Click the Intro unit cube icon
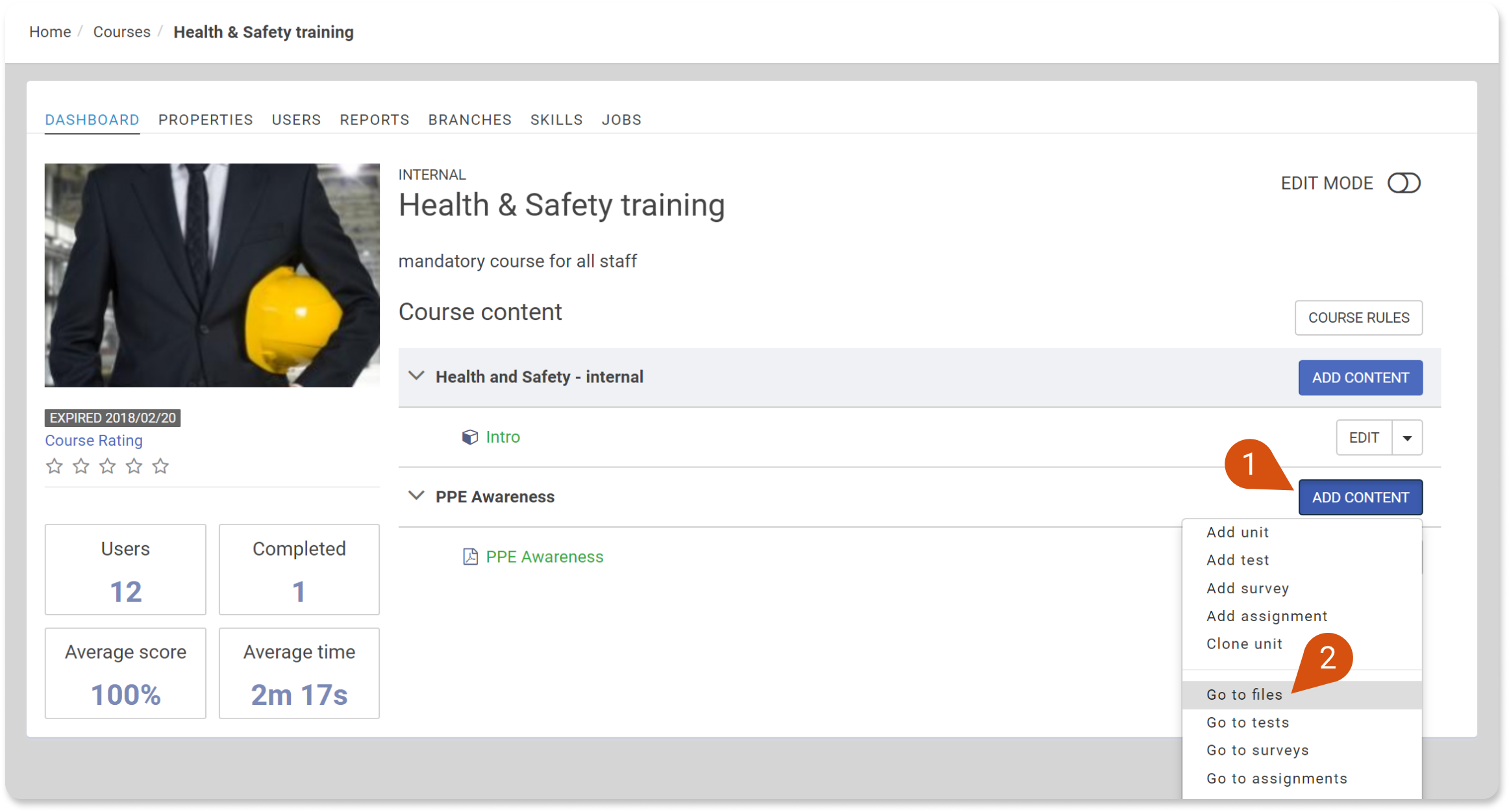Image resolution: width=1509 pixels, height=812 pixels. click(470, 437)
